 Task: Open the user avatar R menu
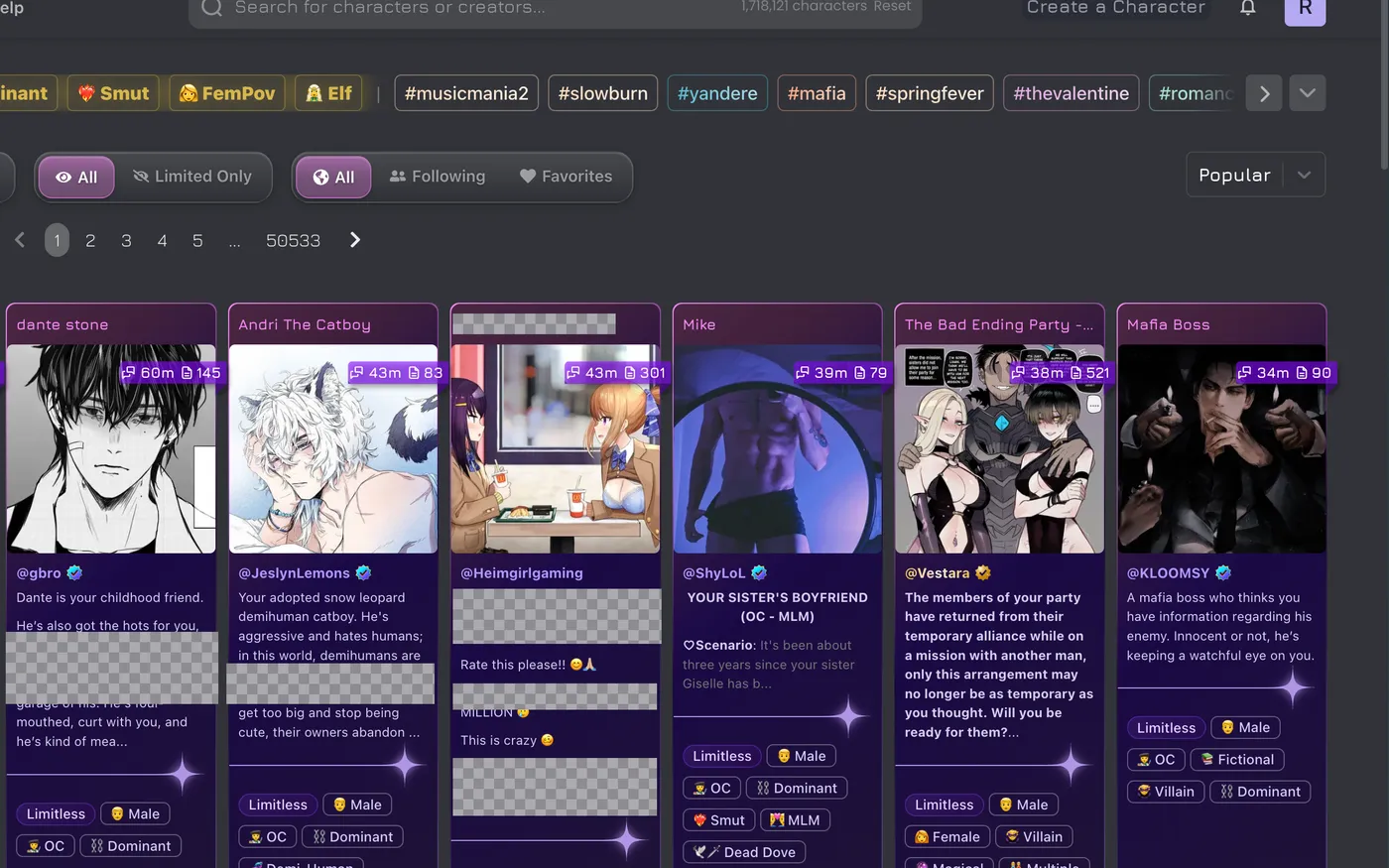[x=1305, y=10]
